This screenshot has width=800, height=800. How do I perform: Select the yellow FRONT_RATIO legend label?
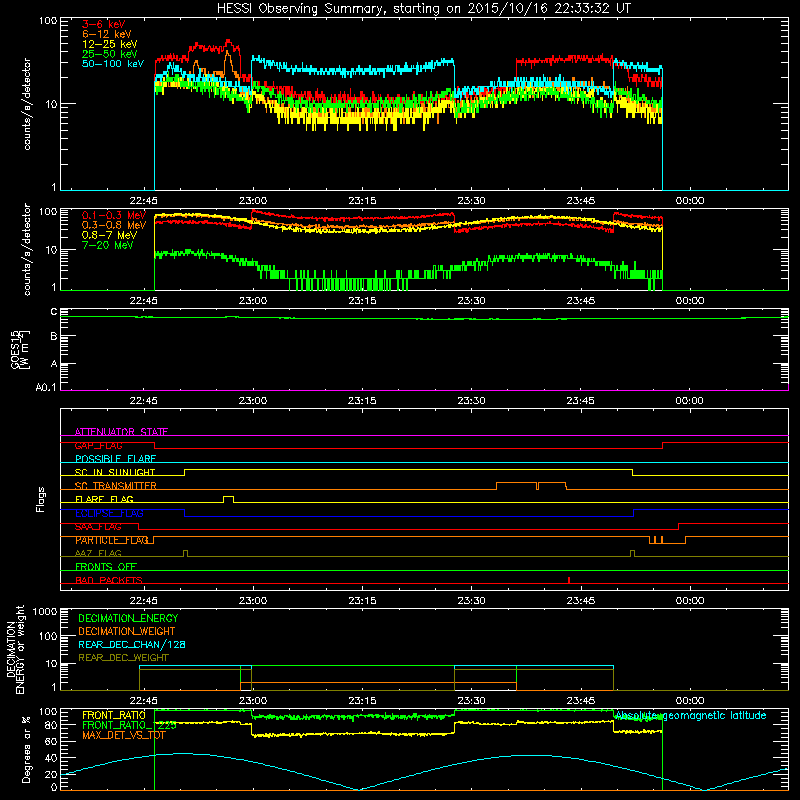tap(114, 715)
